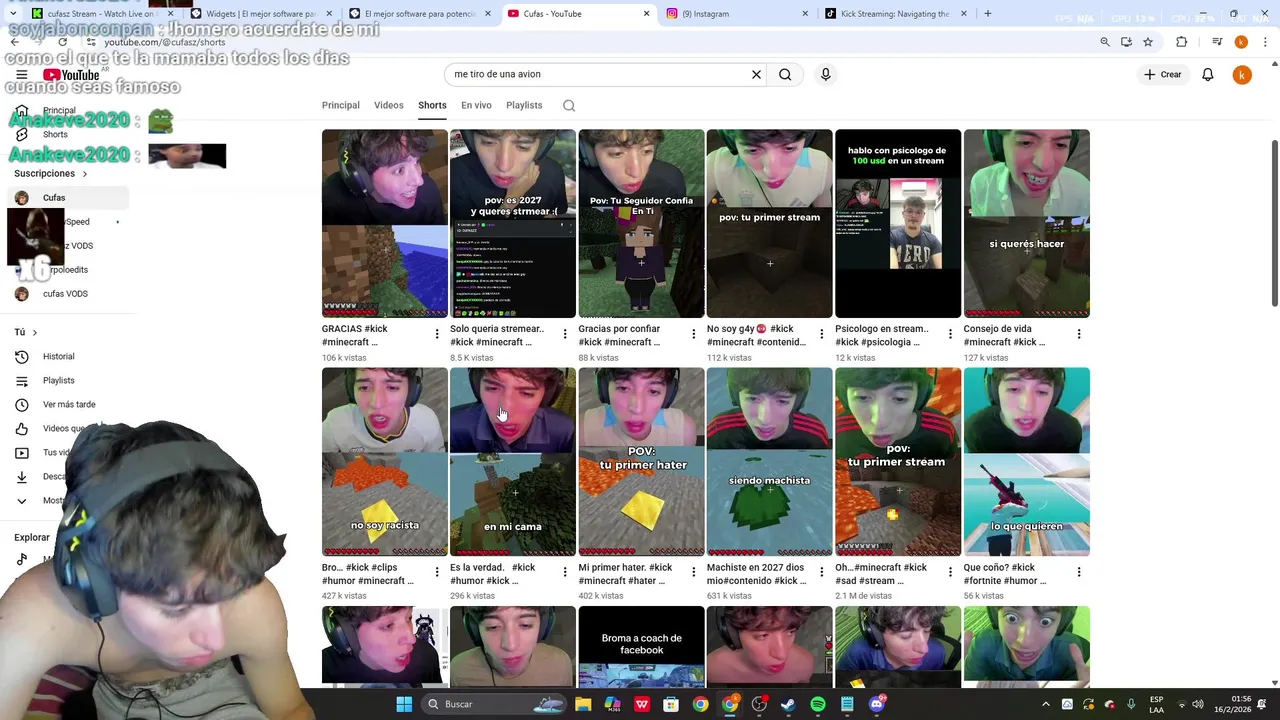Search within the channel using magnifier icon
Screen dimensions: 1280x720
click(x=568, y=105)
